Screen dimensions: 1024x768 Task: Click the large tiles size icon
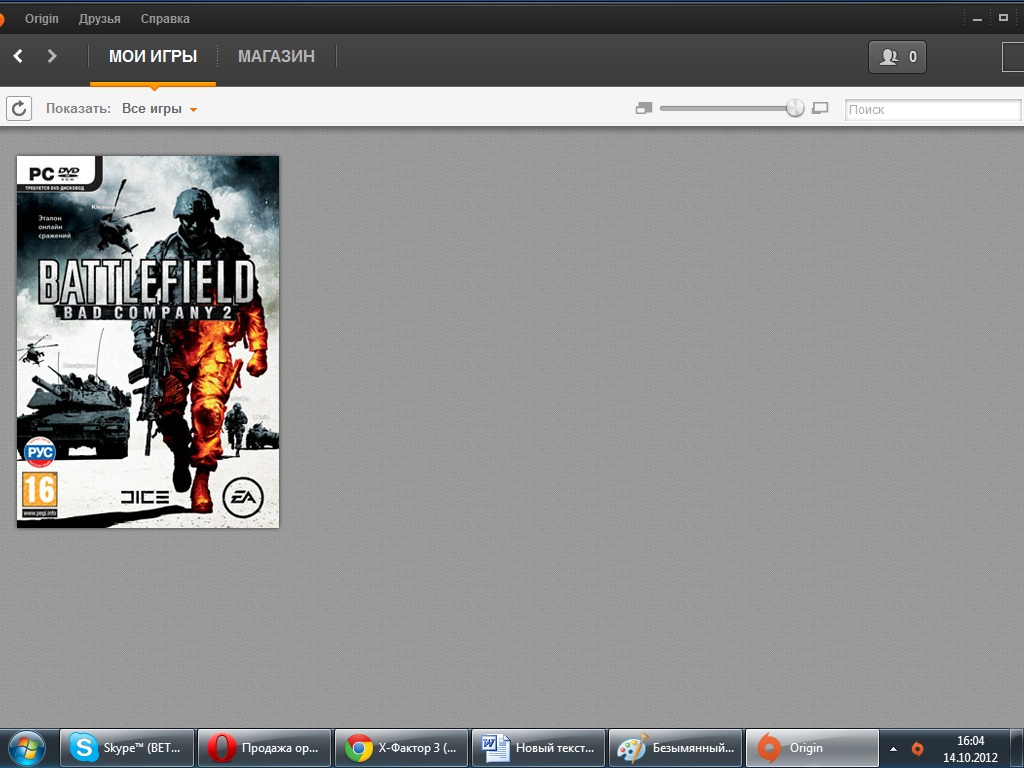pyautogui.click(x=820, y=108)
